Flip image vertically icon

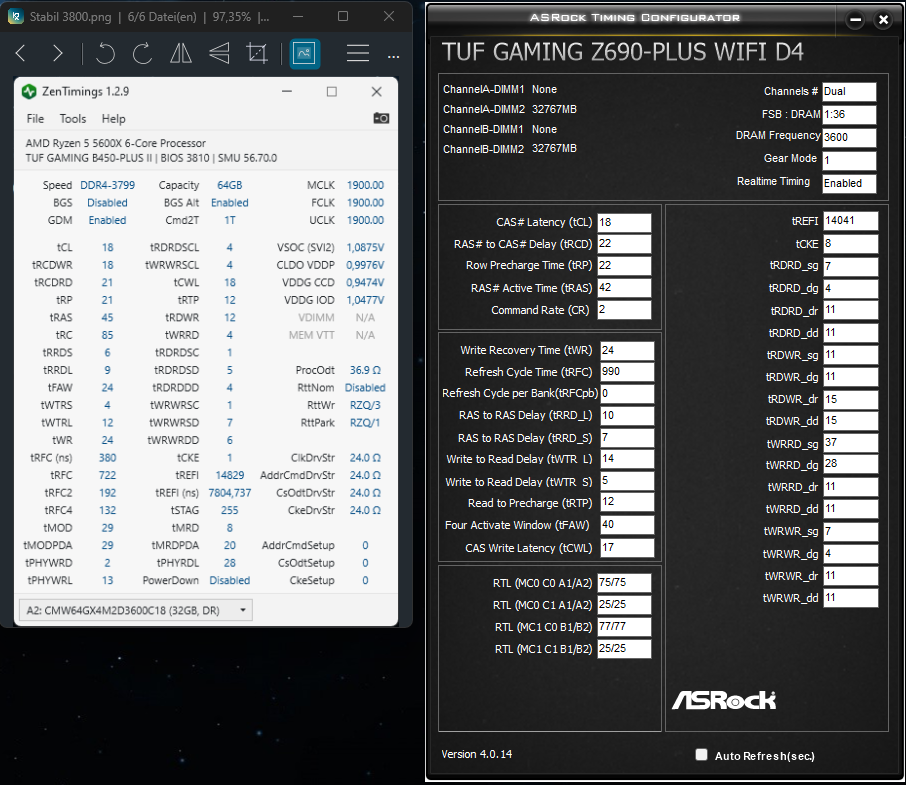click(219, 54)
